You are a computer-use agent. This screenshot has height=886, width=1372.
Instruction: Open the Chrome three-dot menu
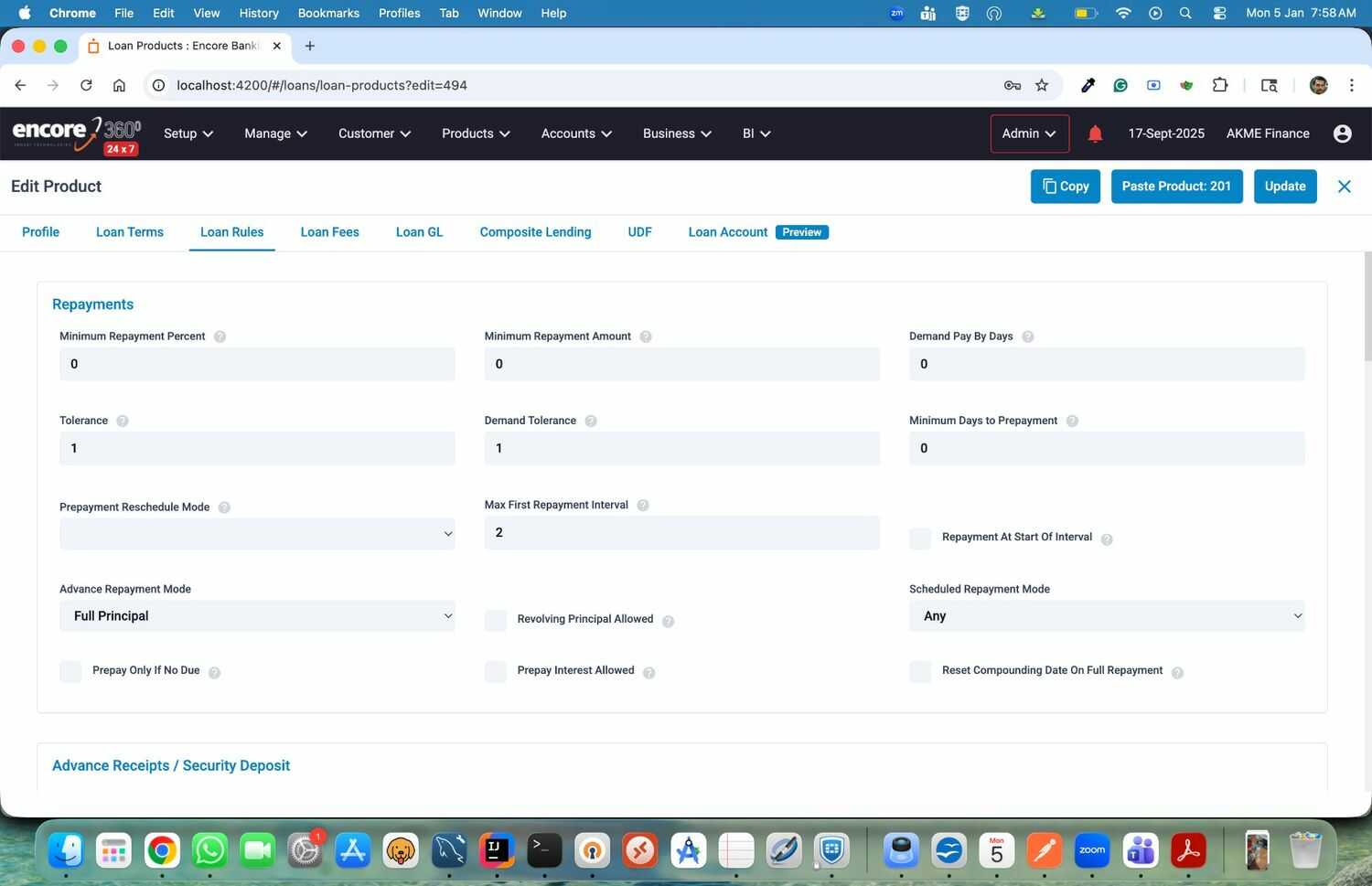[x=1351, y=85]
